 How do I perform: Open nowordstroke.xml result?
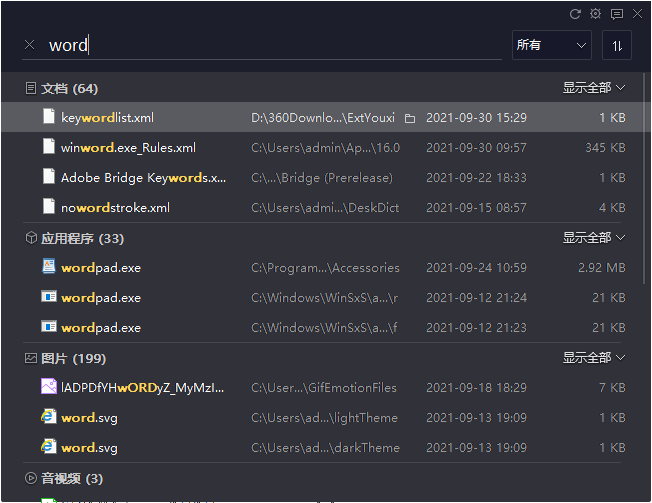tap(115, 207)
